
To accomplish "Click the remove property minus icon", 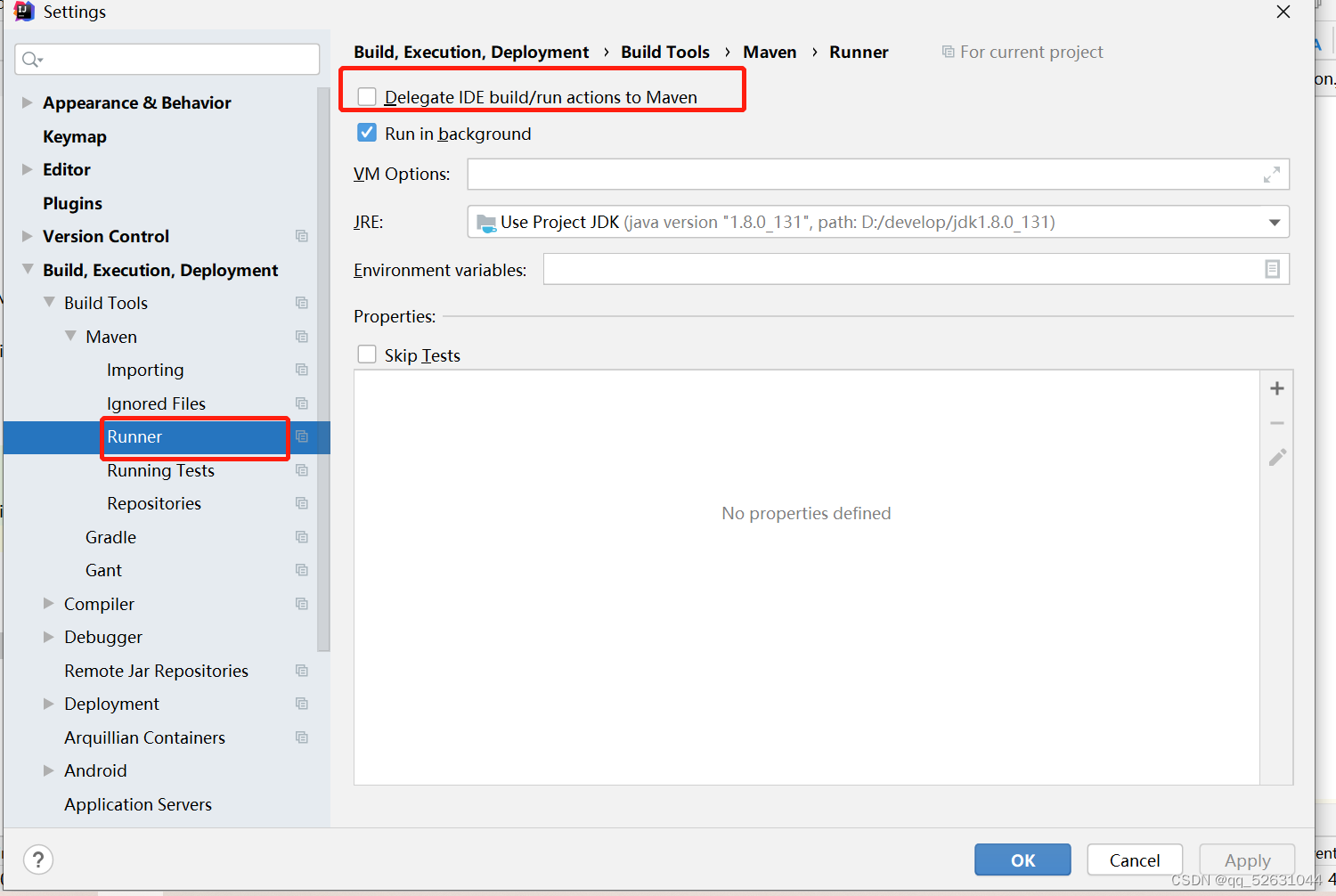I will tap(1276, 423).
